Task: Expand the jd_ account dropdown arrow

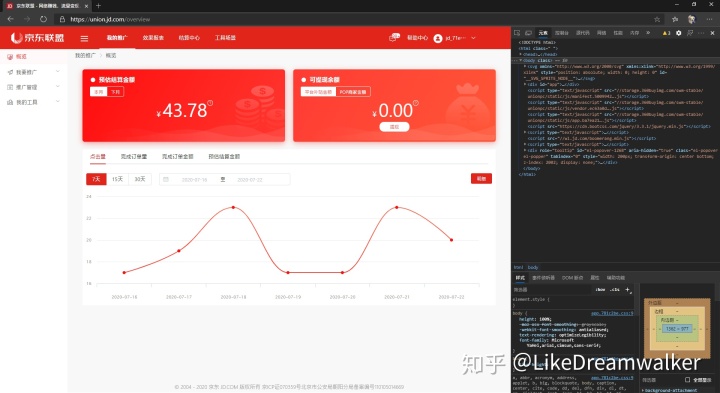Action: [473, 38]
